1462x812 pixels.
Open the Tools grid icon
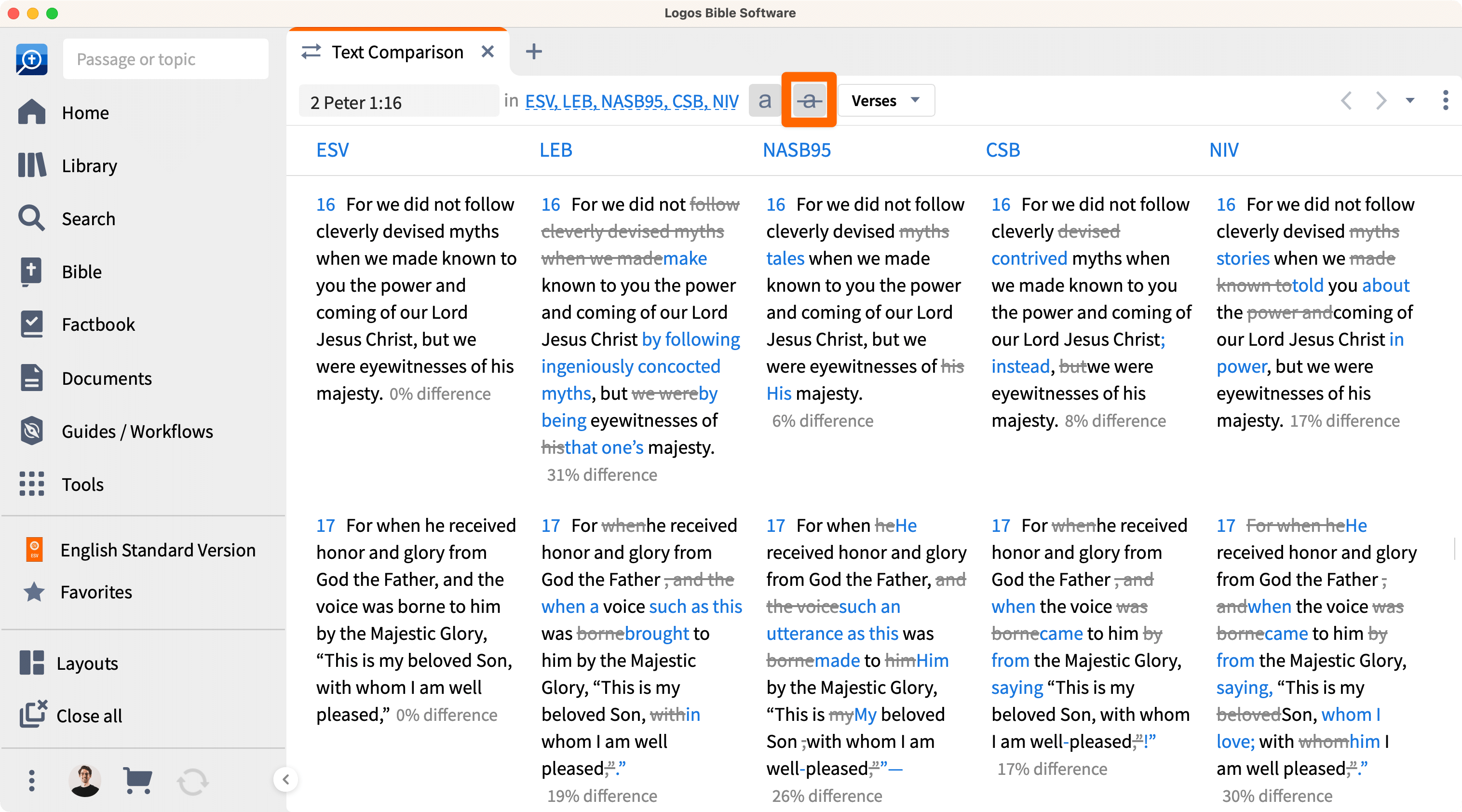pos(32,484)
